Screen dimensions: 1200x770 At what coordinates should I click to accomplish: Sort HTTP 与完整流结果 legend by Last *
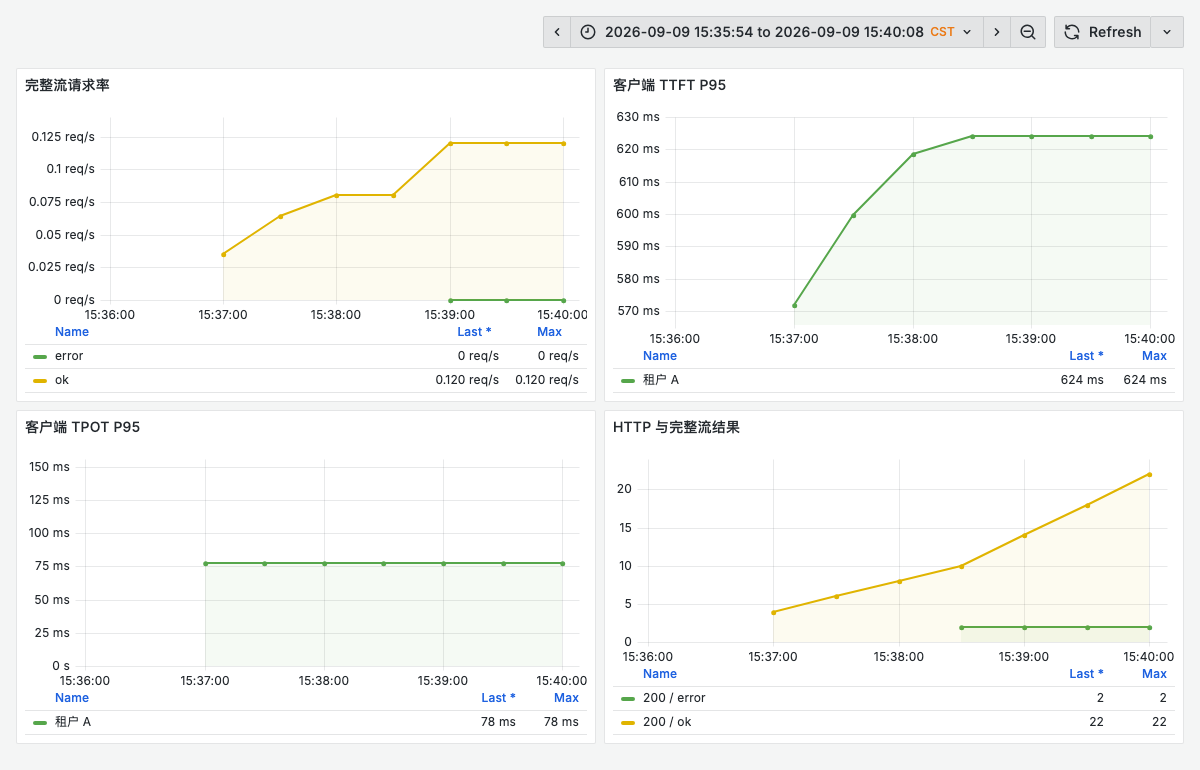pos(1086,674)
